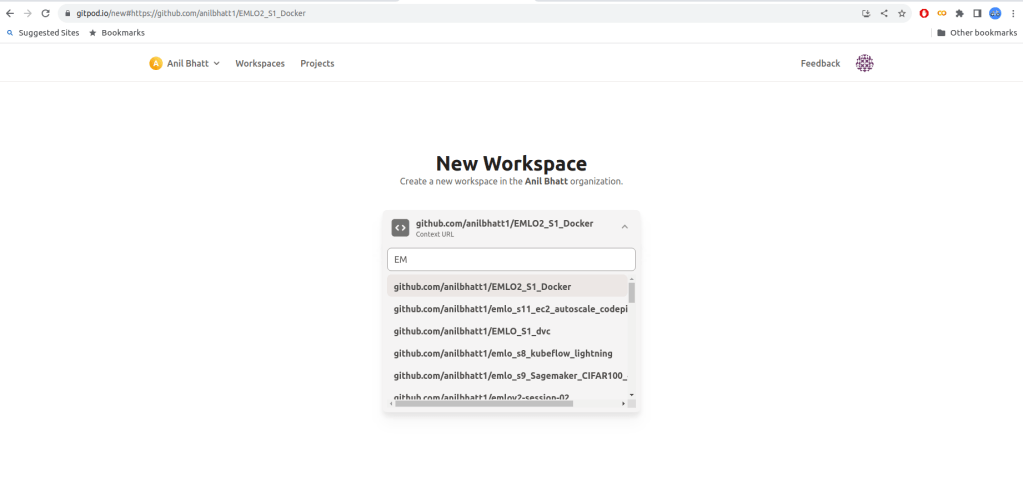Toggle the browser side panel icon
Viewport: 1023px width, 500px height.
[x=977, y=13]
